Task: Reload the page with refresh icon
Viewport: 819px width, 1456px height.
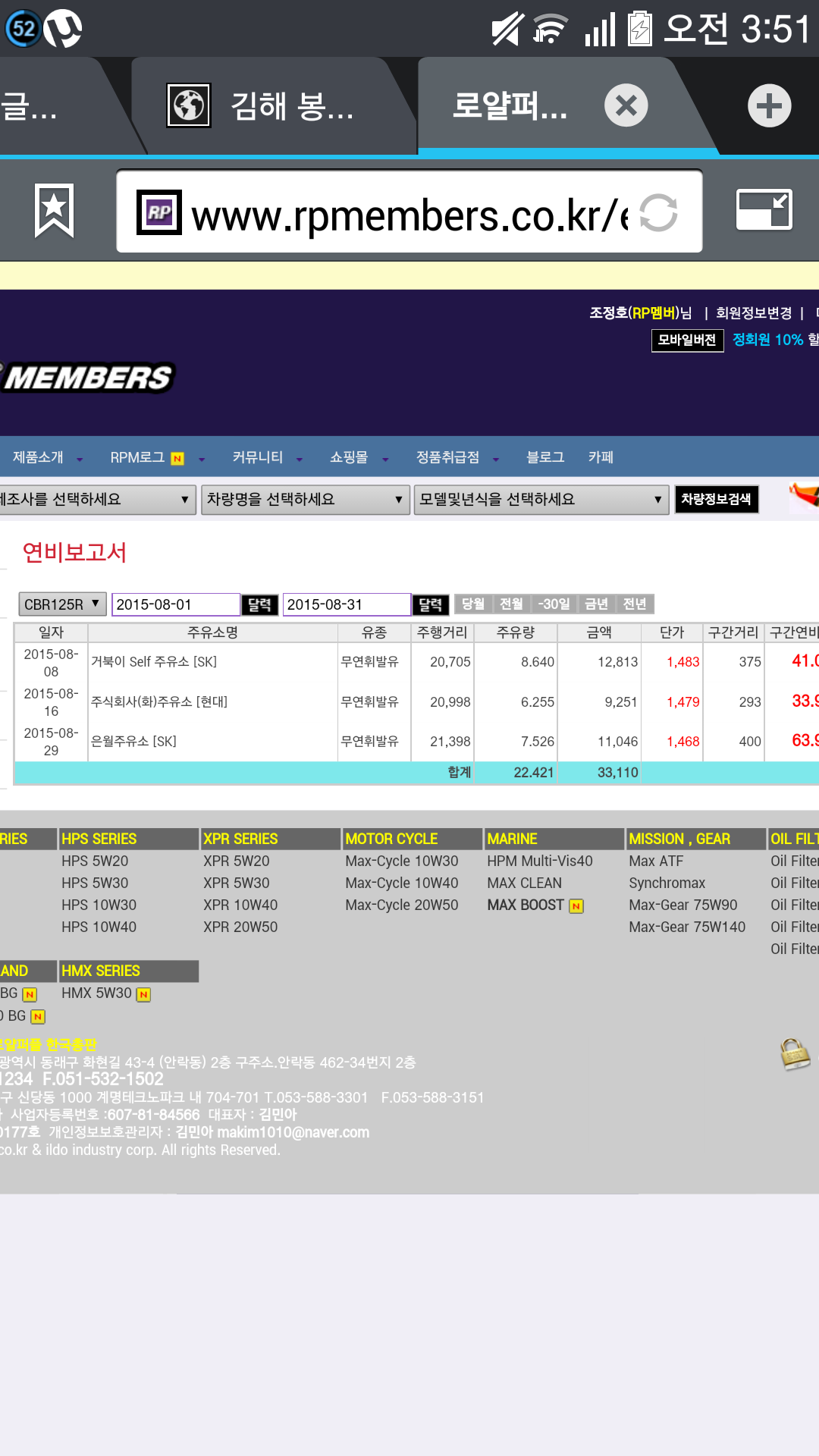Action: [x=658, y=212]
